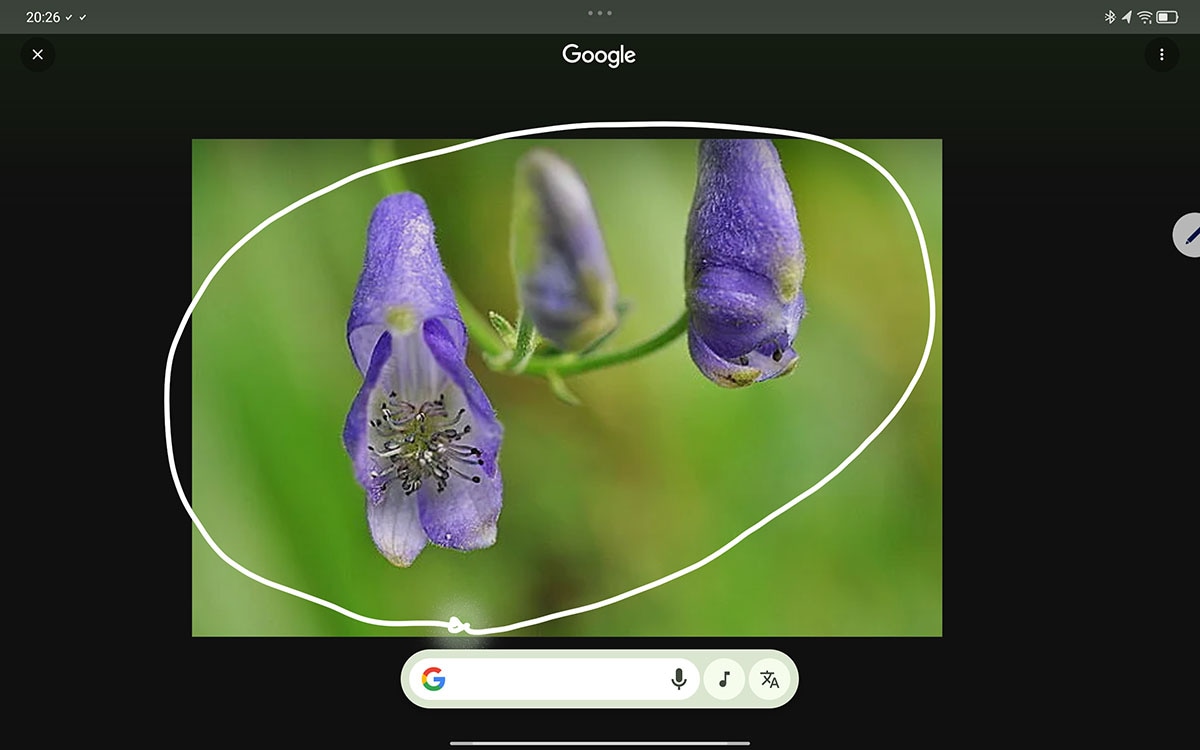Tap the floating stylus pen icon
Viewport: 1200px width, 750px height.
(1188, 235)
